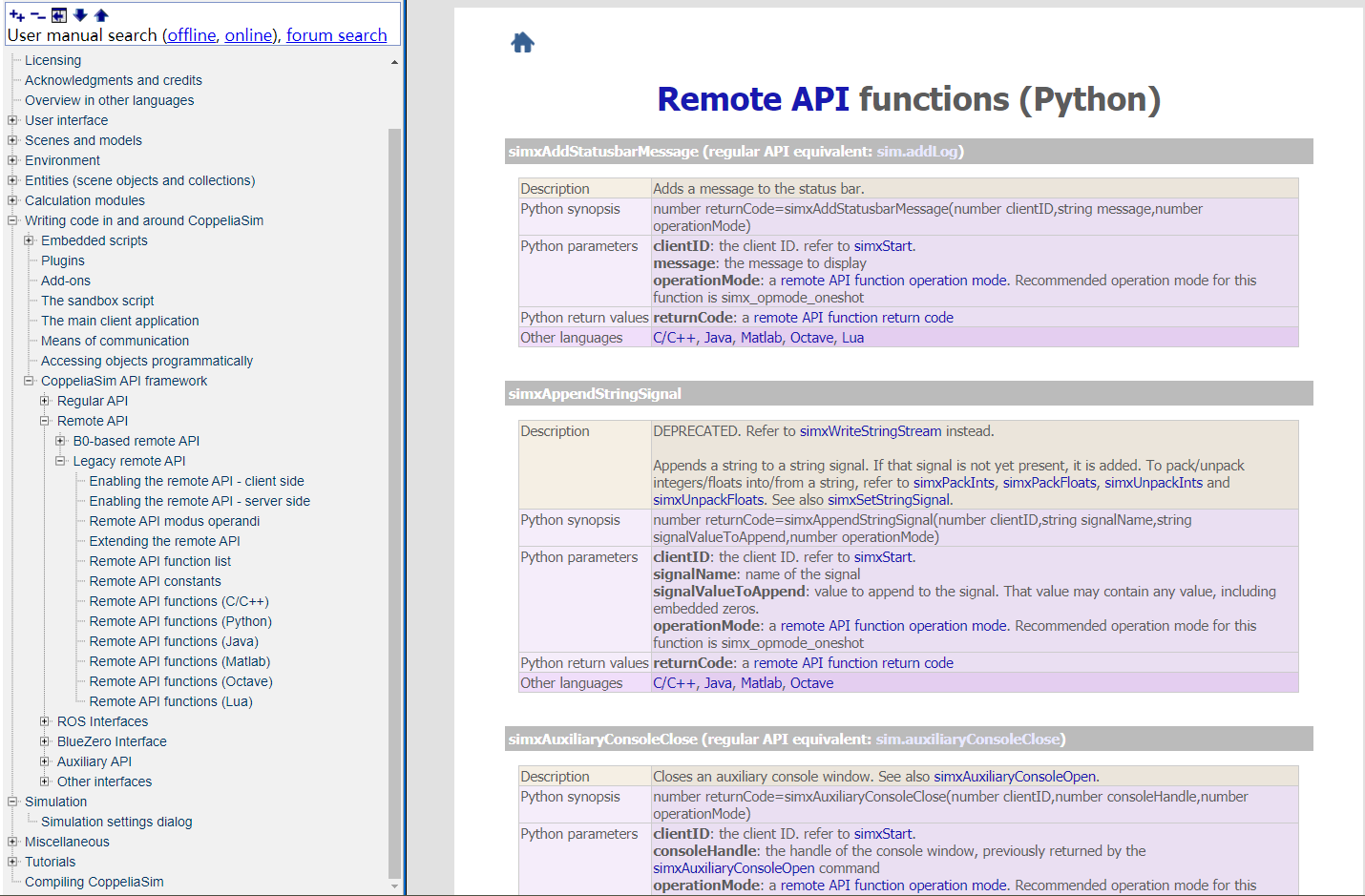Click the expand-all (double plus) tree icon
Screen dimensions: 1365x896
16,15
